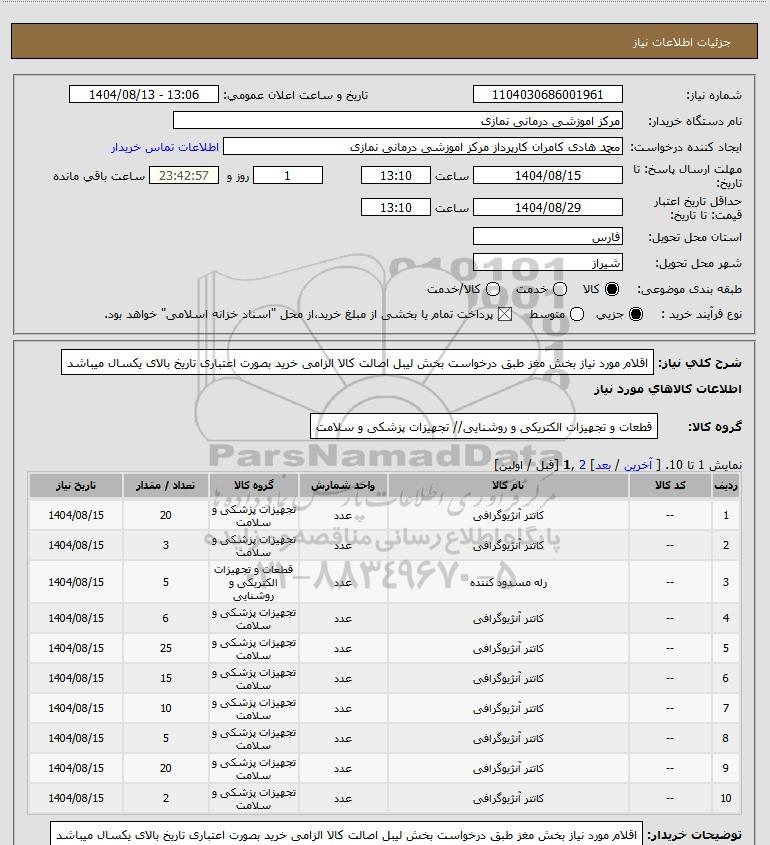Click quantity 15 in row 6
770x845 pixels.
(165, 678)
